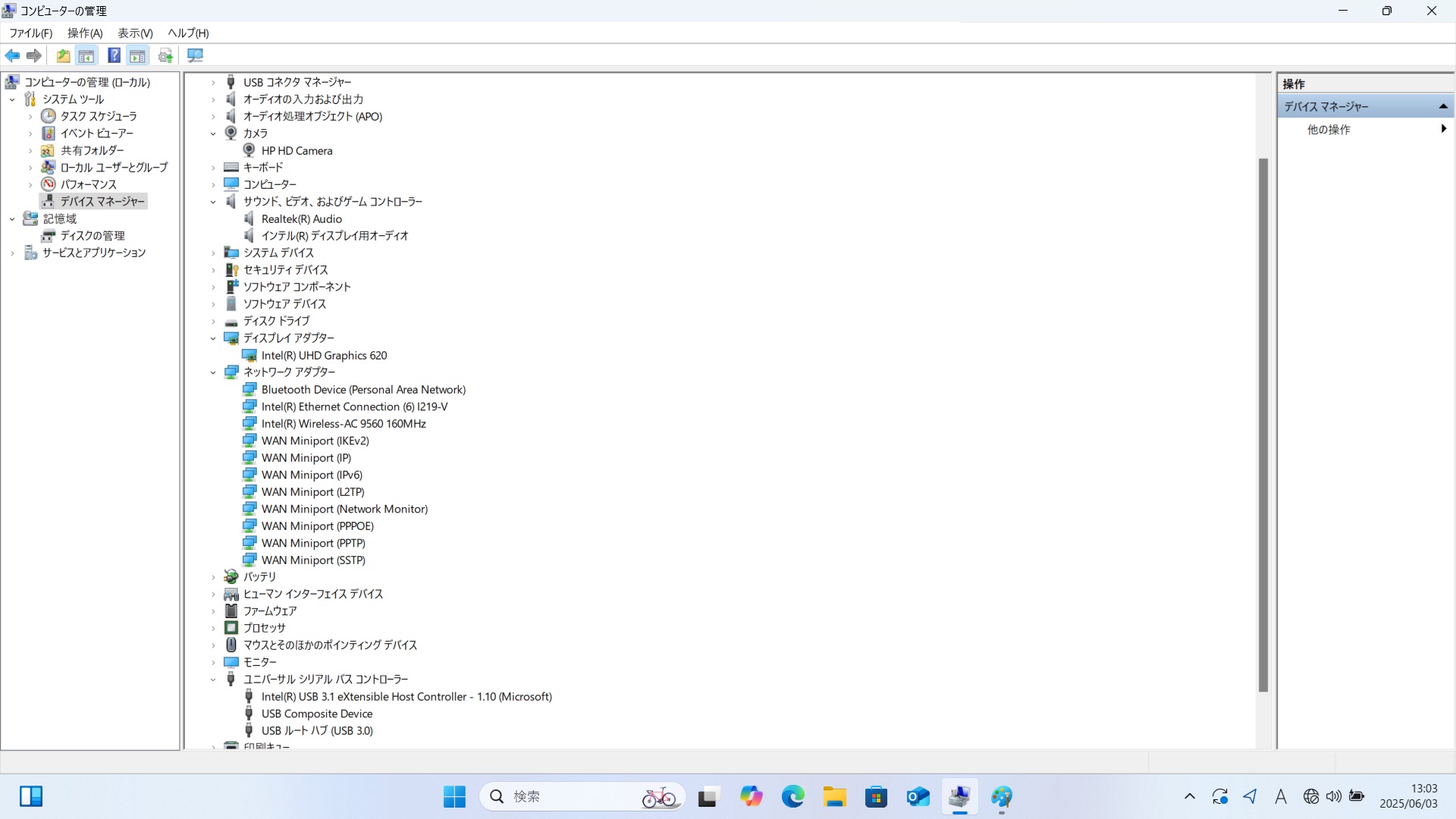The width and height of the screenshot is (1456, 819).
Task: Click the Task Scheduler clock icon
Action: (49, 116)
